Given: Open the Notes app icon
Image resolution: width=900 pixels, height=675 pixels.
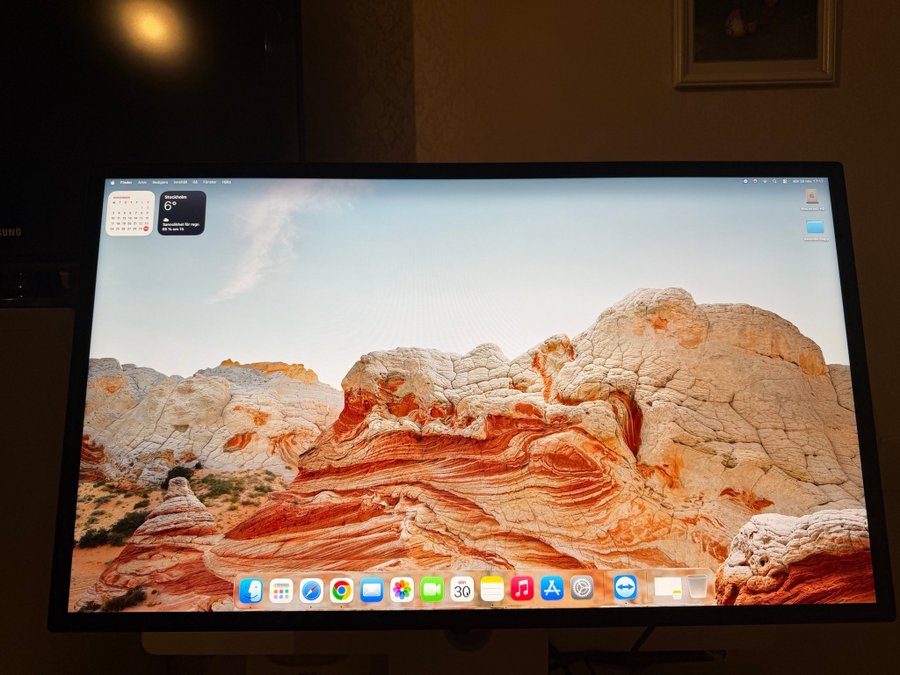Looking at the screenshot, I should (492, 589).
